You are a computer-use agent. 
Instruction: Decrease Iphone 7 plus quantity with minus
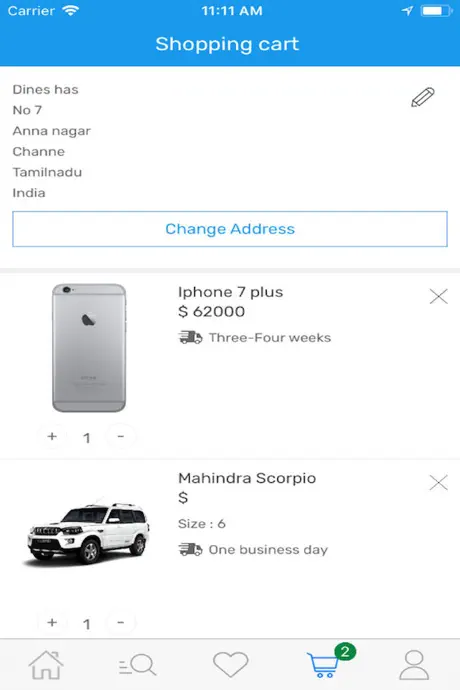[x=121, y=437]
